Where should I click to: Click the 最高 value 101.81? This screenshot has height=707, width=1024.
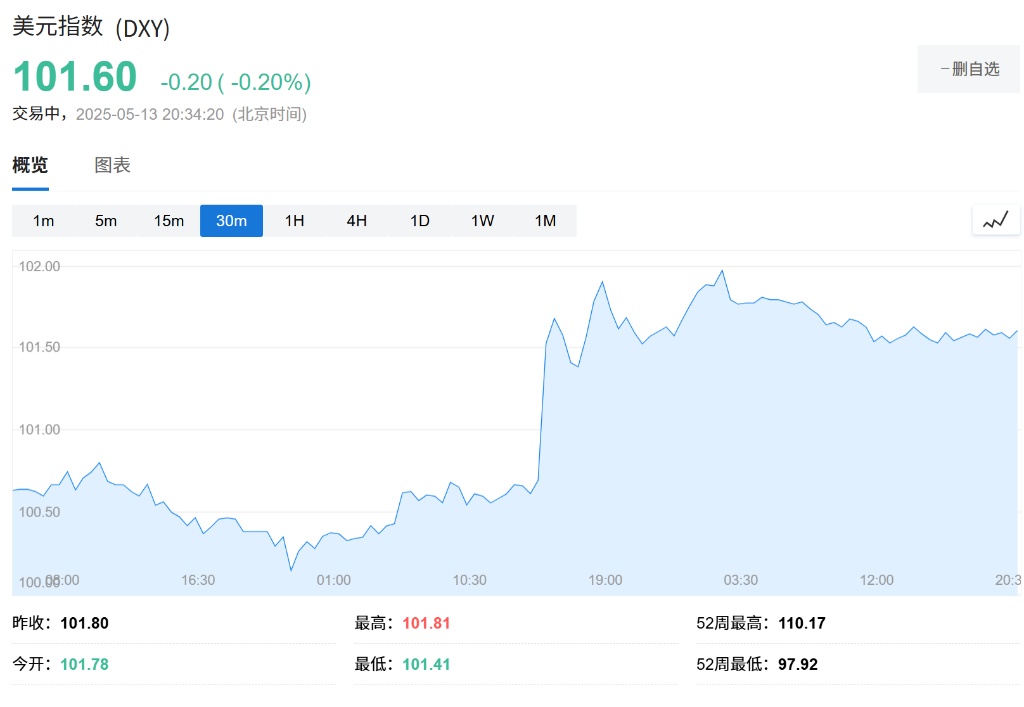pyautogui.click(x=426, y=624)
